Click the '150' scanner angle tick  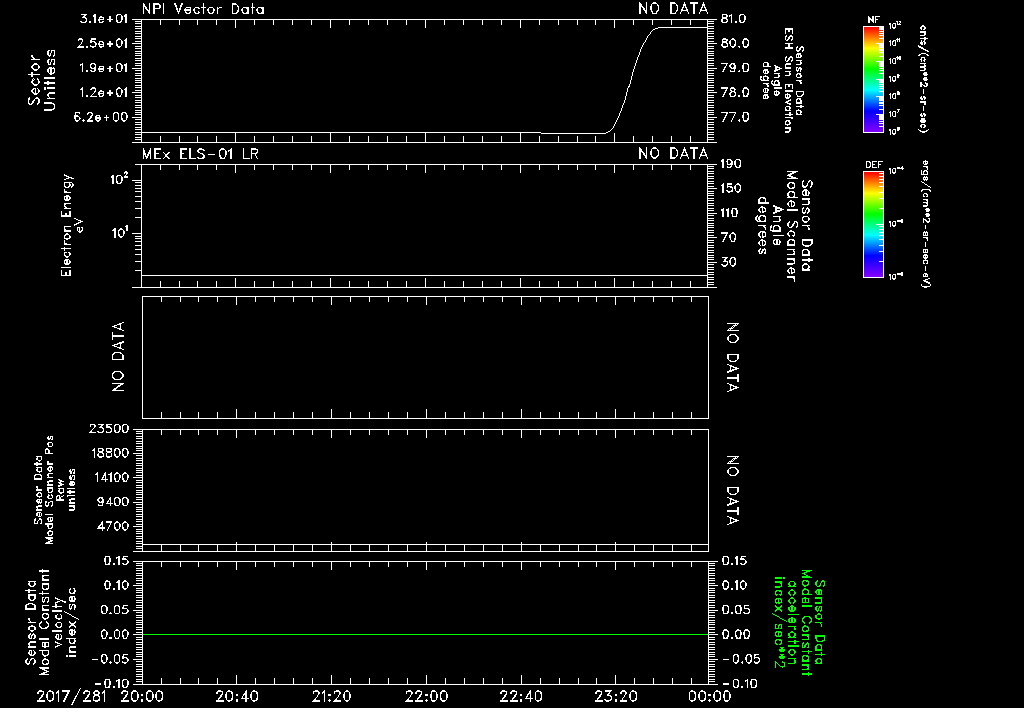pyautogui.click(x=731, y=188)
